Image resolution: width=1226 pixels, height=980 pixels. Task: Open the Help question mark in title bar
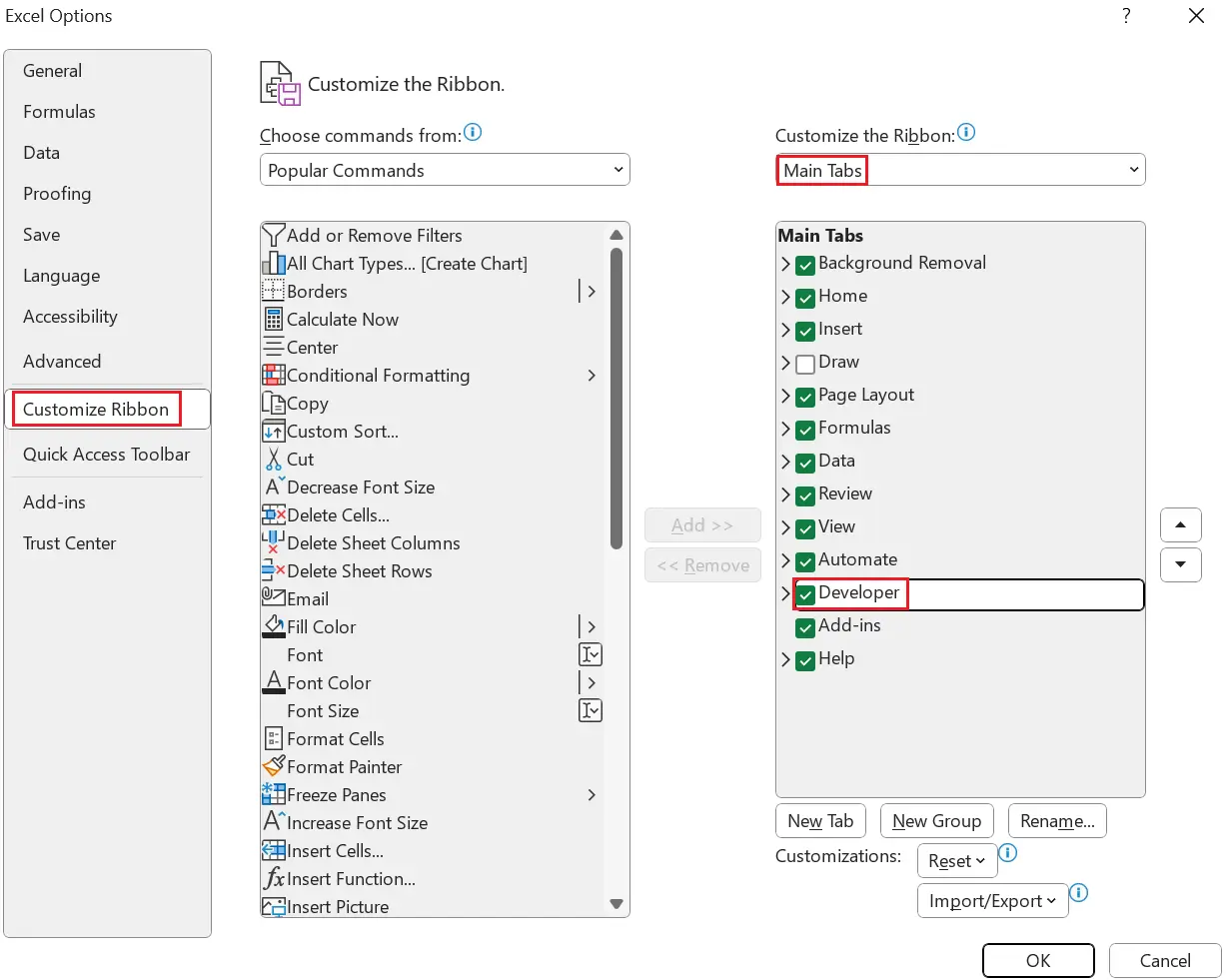pyautogui.click(x=1126, y=16)
